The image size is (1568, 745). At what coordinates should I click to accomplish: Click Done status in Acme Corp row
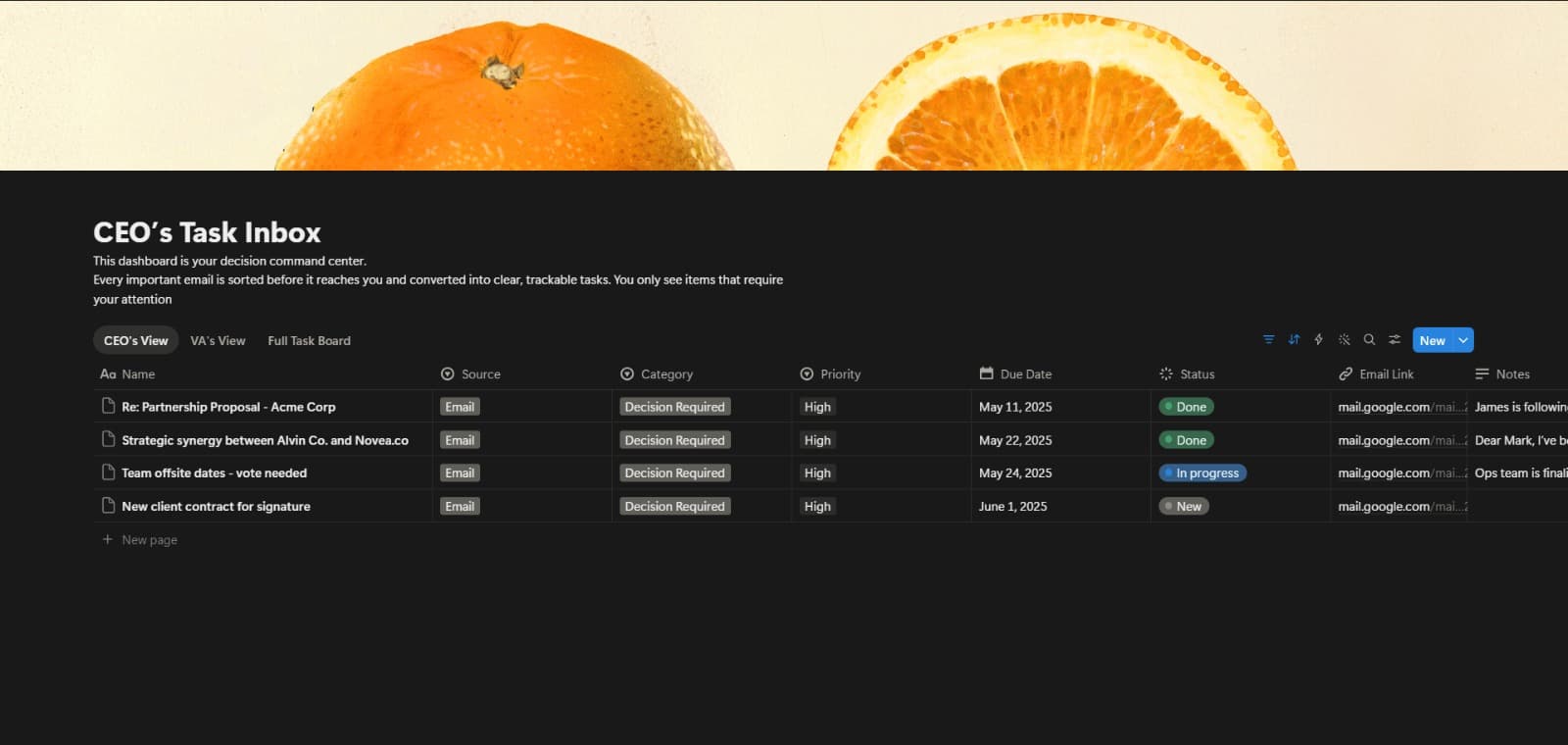pos(1186,407)
